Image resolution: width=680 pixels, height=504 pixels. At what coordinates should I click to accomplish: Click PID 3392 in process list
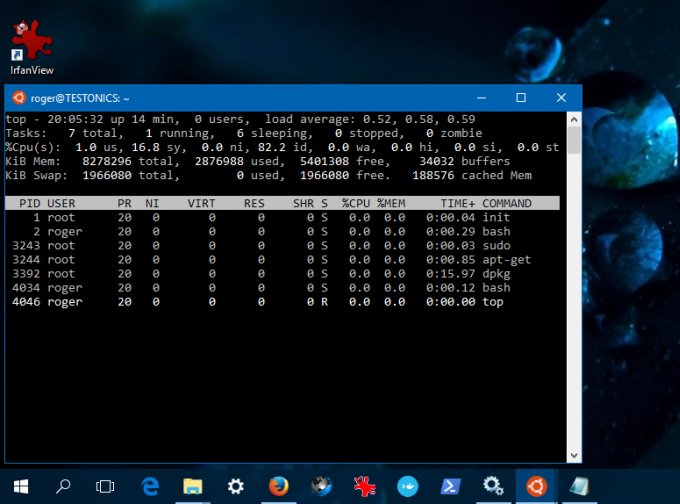[x=26, y=274]
